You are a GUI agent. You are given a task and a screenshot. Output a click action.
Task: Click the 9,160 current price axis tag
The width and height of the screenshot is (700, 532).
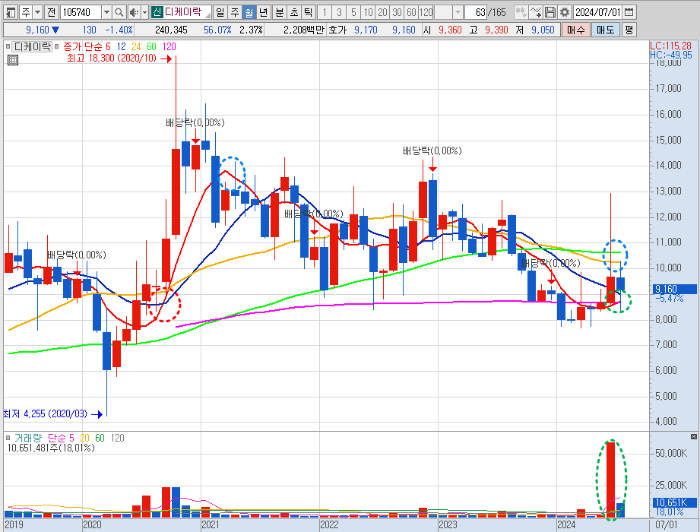tap(675, 289)
